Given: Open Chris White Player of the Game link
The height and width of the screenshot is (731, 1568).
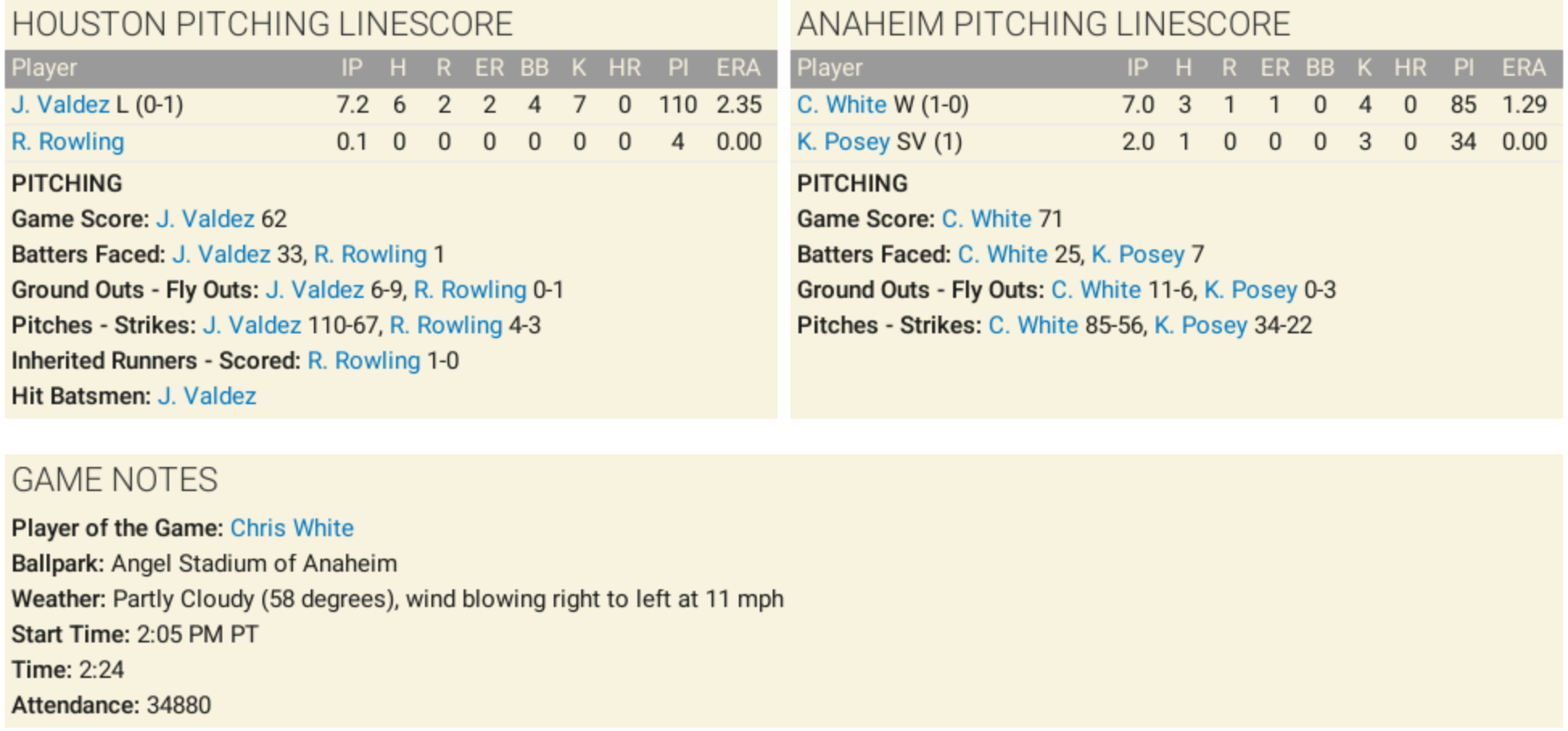Looking at the screenshot, I should click(292, 528).
